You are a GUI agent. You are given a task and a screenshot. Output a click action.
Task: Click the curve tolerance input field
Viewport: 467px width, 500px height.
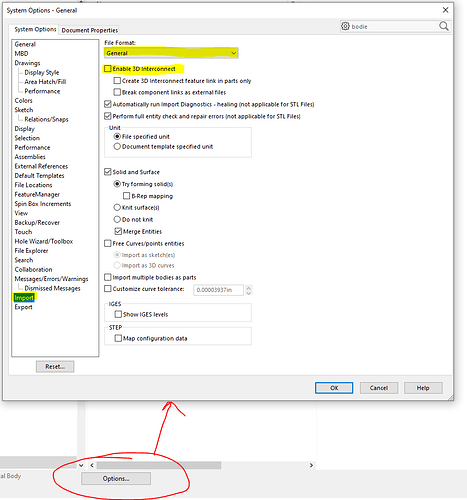(x=218, y=290)
